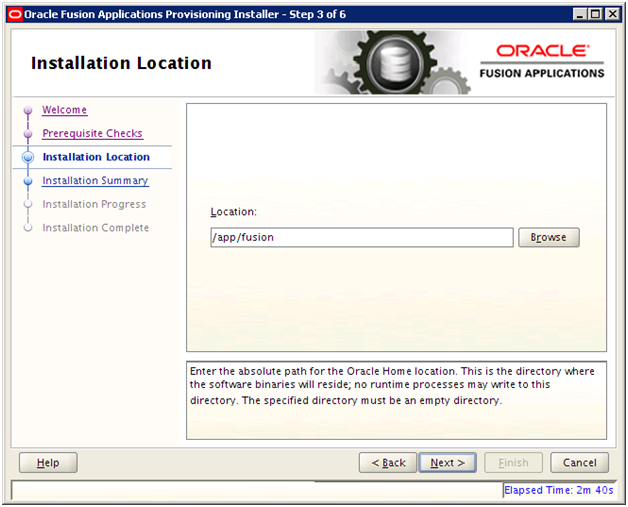
Task: Click the Elapsed Time status text
Action: coord(559,490)
